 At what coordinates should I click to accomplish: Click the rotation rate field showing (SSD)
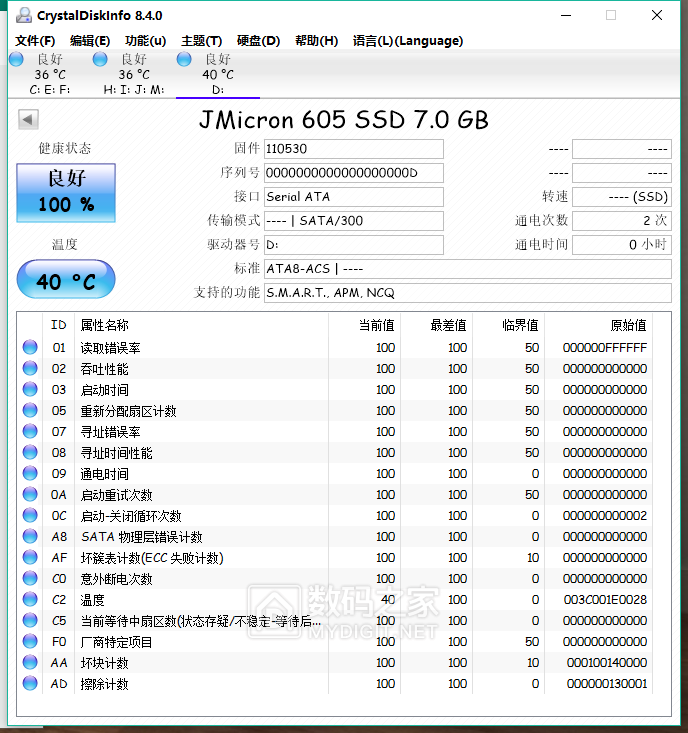(x=622, y=197)
